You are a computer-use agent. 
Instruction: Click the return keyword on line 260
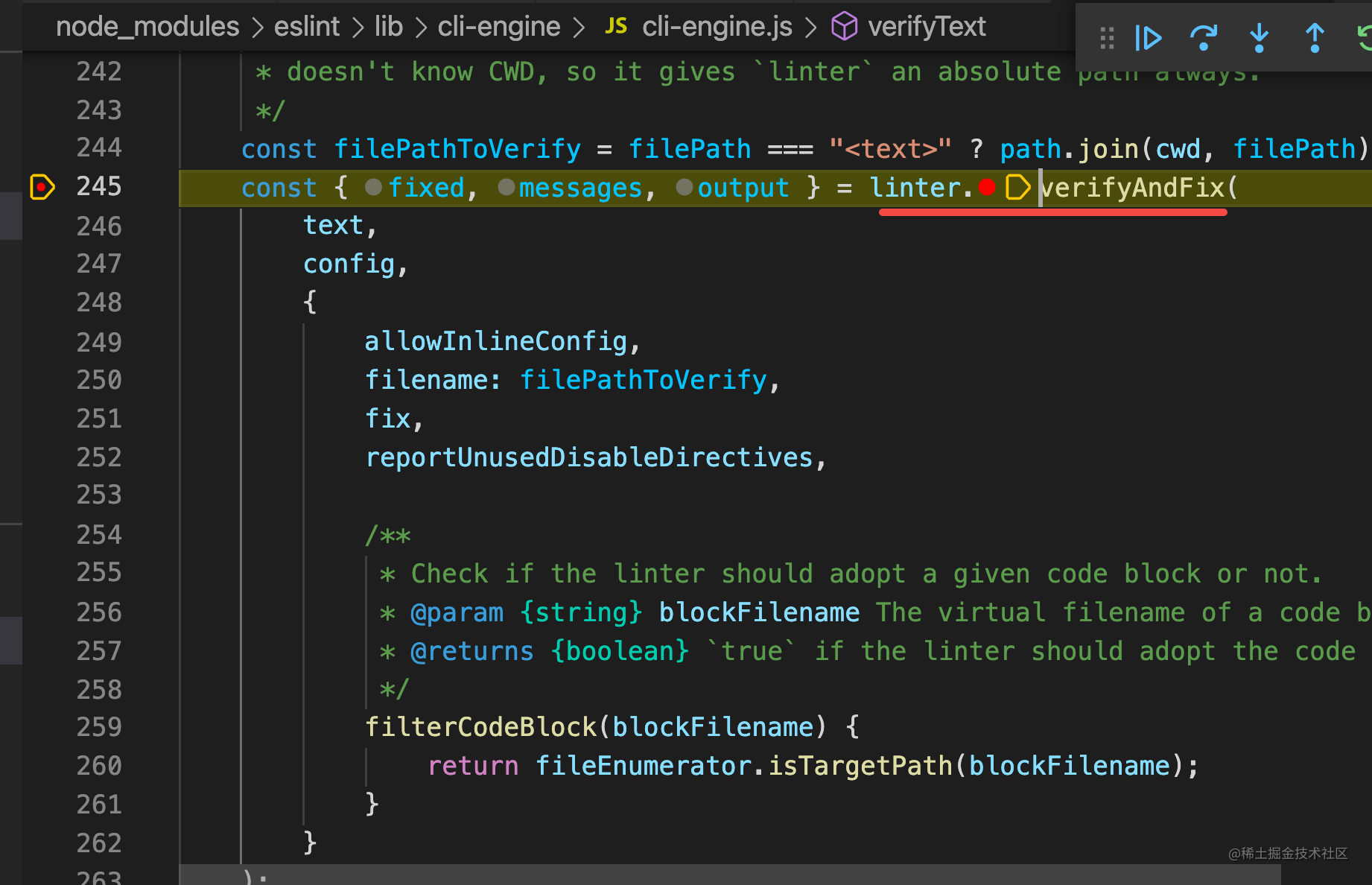(473, 766)
